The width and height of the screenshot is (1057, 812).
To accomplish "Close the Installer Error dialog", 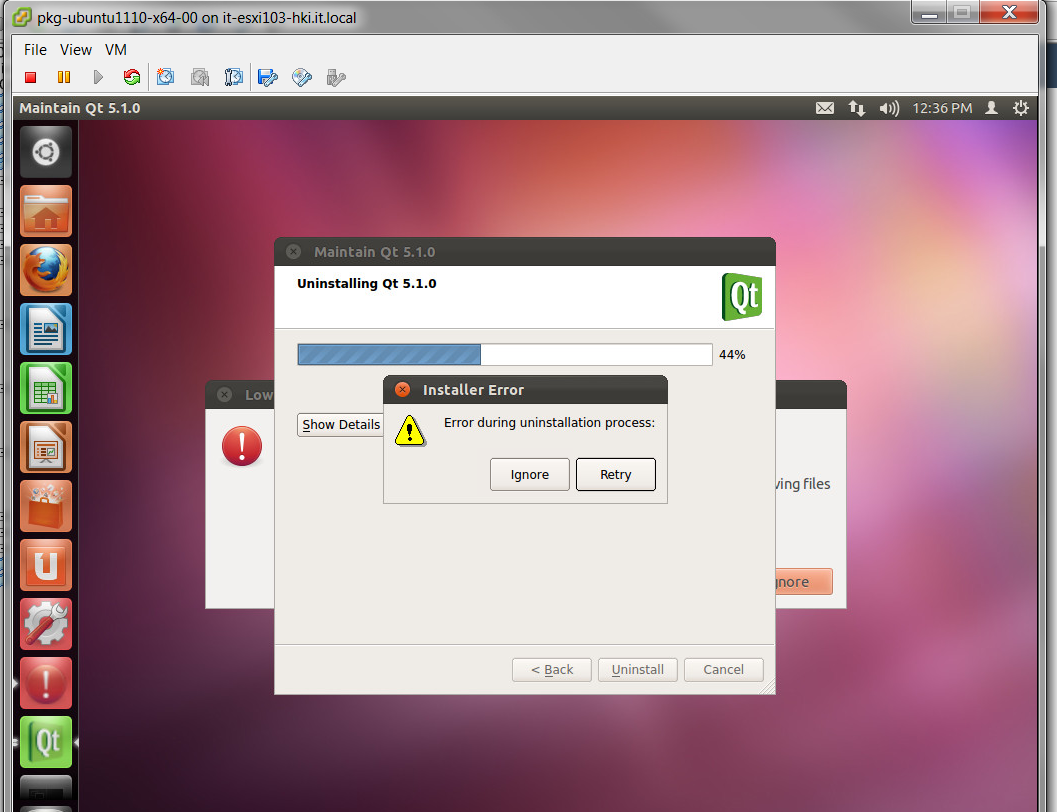I will click(402, 390).
